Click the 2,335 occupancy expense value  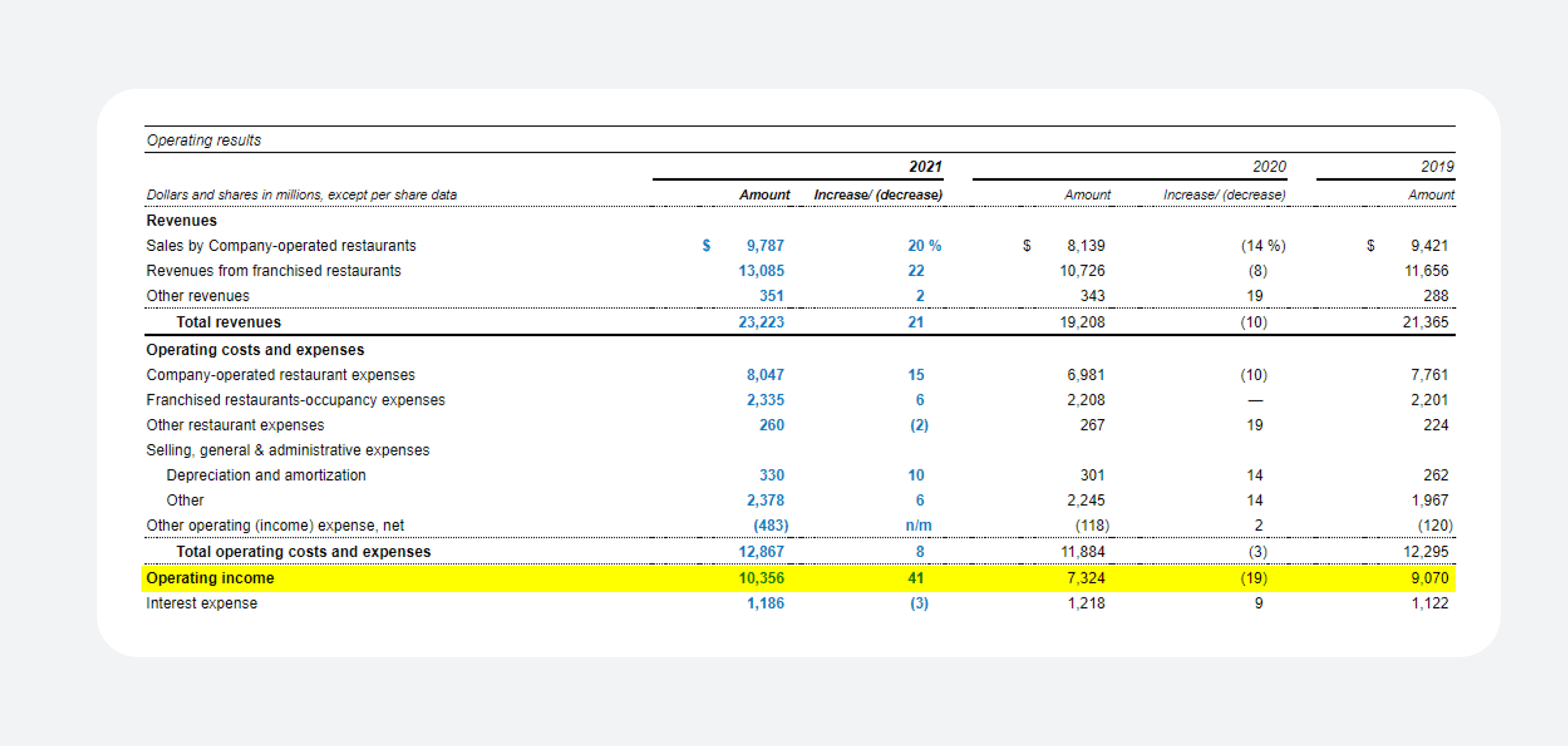tap(765, 400)
